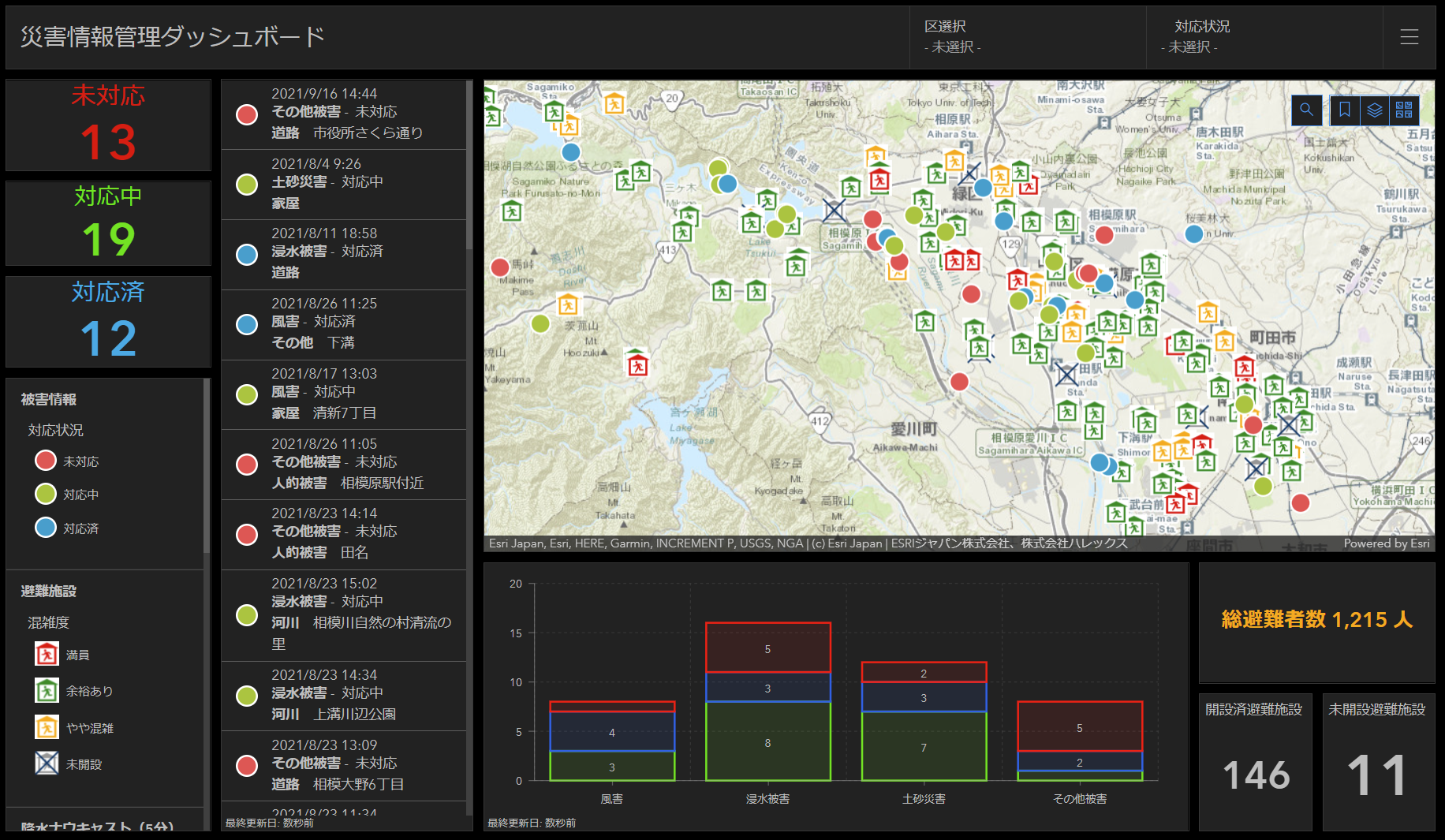Click the incident list vertical scrollbar
1445x840 pixels.
coord(469,166)
